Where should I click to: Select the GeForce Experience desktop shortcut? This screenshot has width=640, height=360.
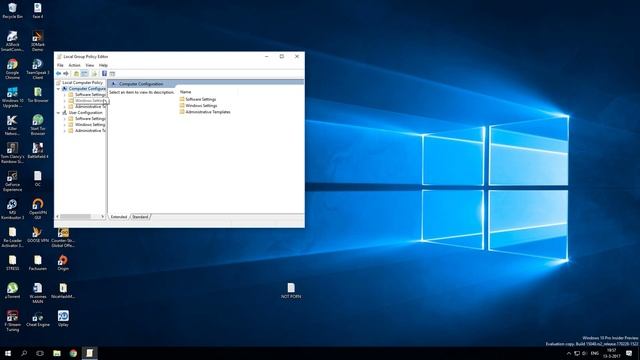[12, 181]
